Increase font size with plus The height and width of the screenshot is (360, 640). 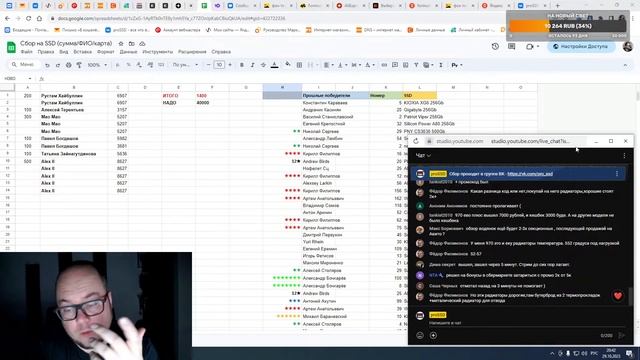click(x=230, y=65)
